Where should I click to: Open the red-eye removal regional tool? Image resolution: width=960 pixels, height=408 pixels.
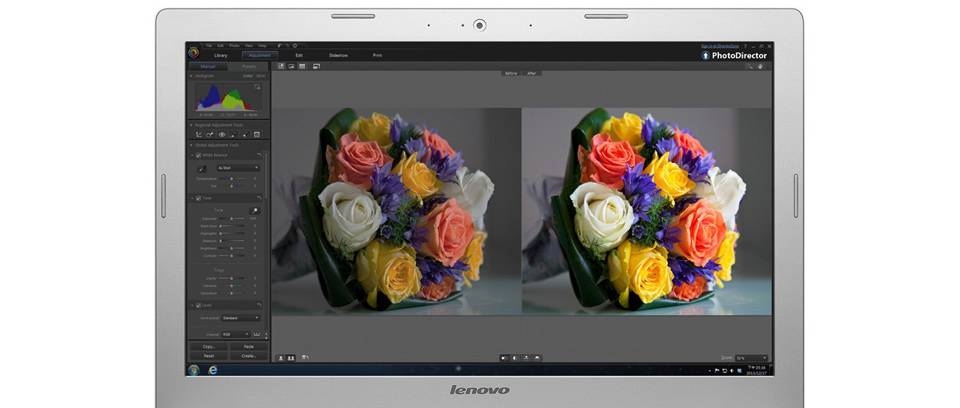point(222,134)
